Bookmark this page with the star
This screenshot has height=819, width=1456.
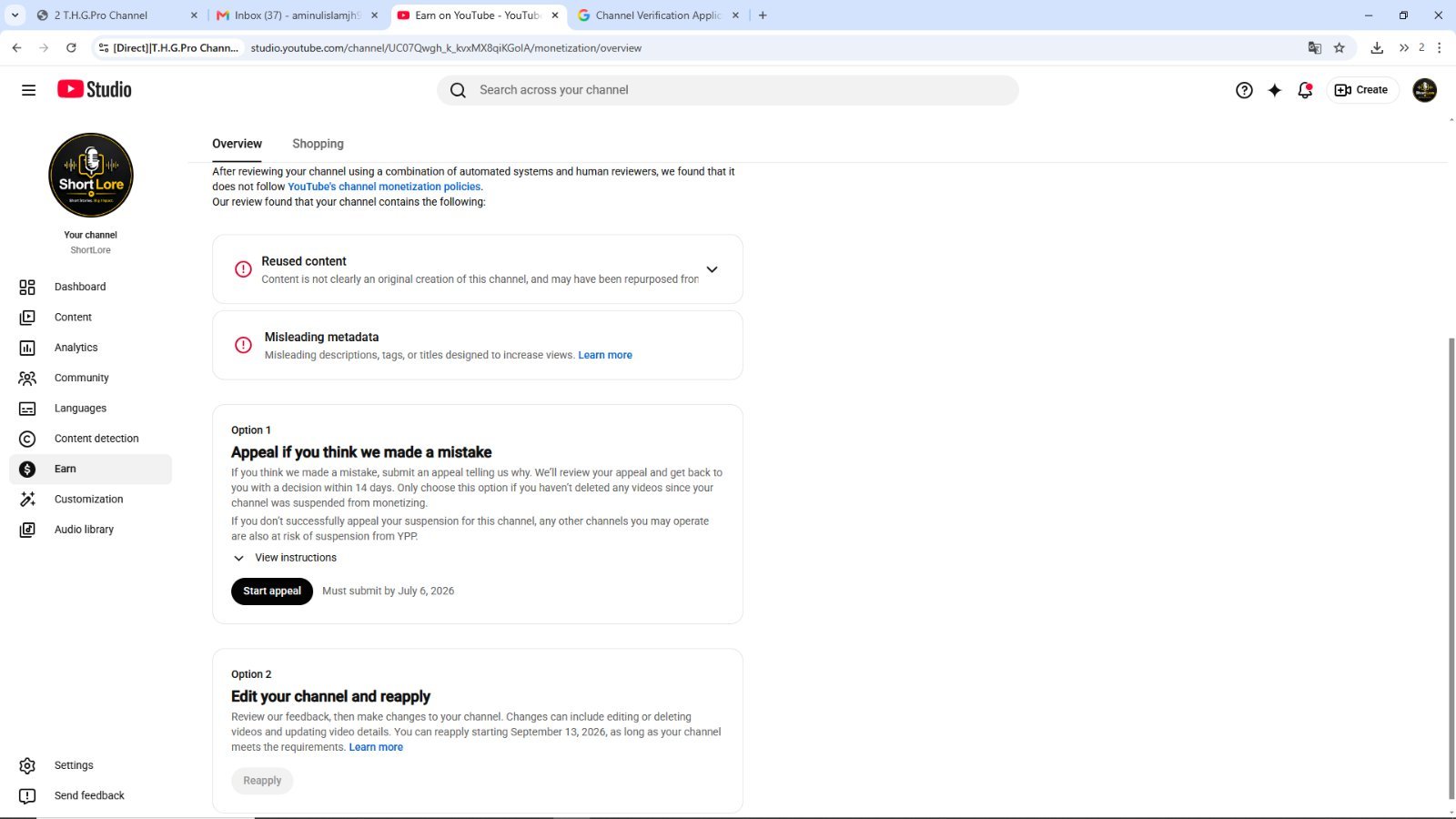pyautogui.click(x=1340, y=48)
